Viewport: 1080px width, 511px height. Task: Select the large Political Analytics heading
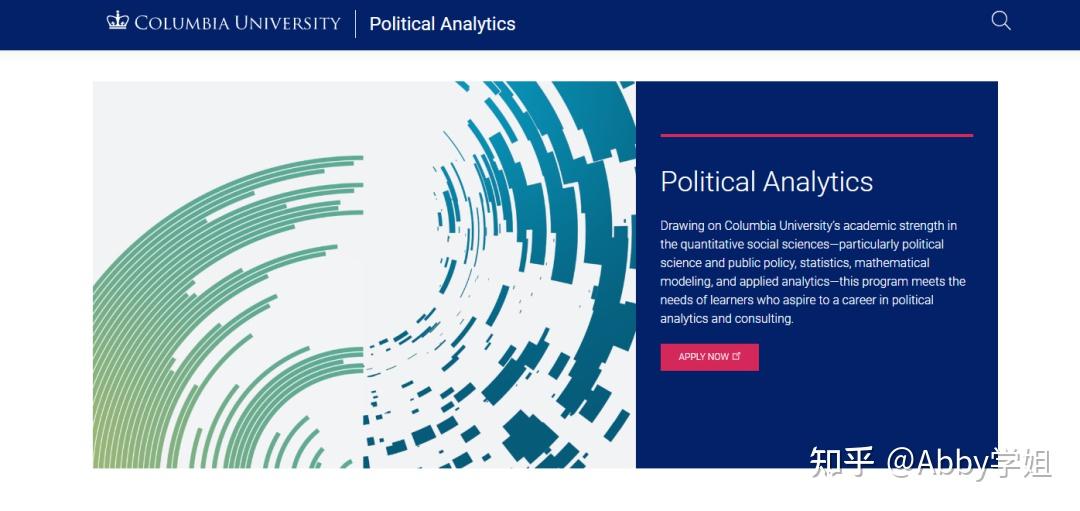pos(766,182)
